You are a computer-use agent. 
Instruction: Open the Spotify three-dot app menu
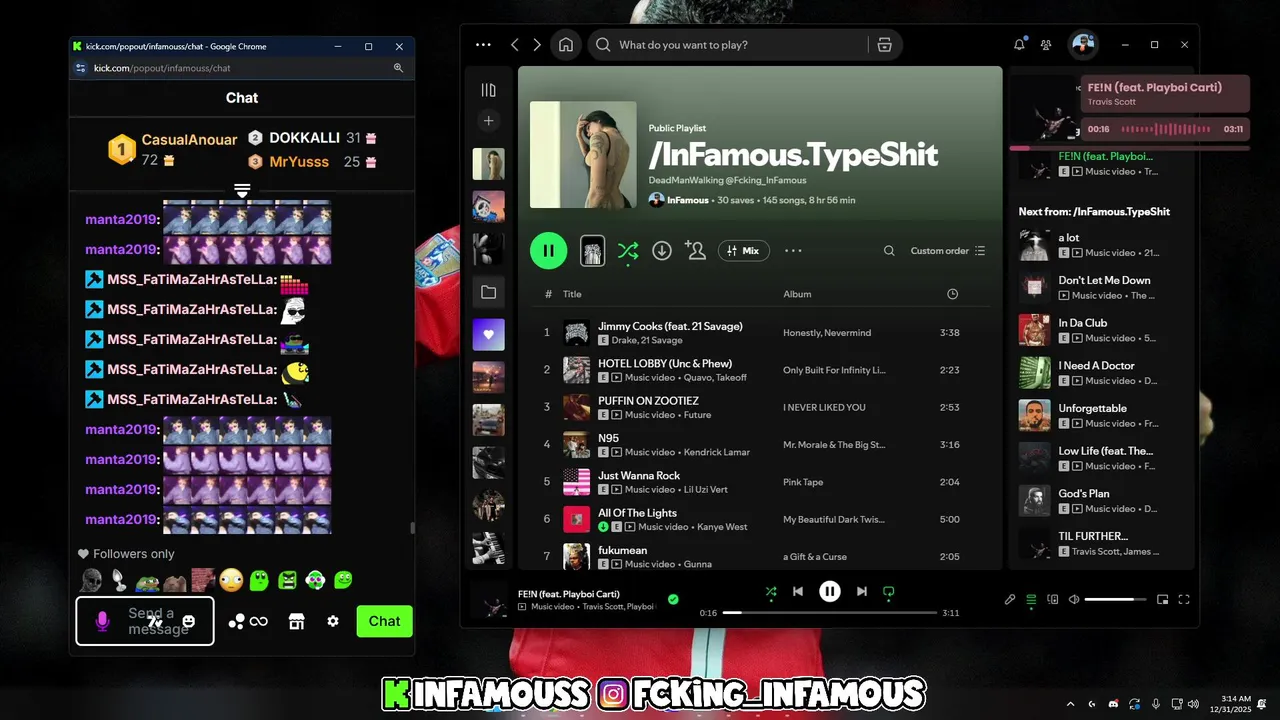tap(484, 45)
